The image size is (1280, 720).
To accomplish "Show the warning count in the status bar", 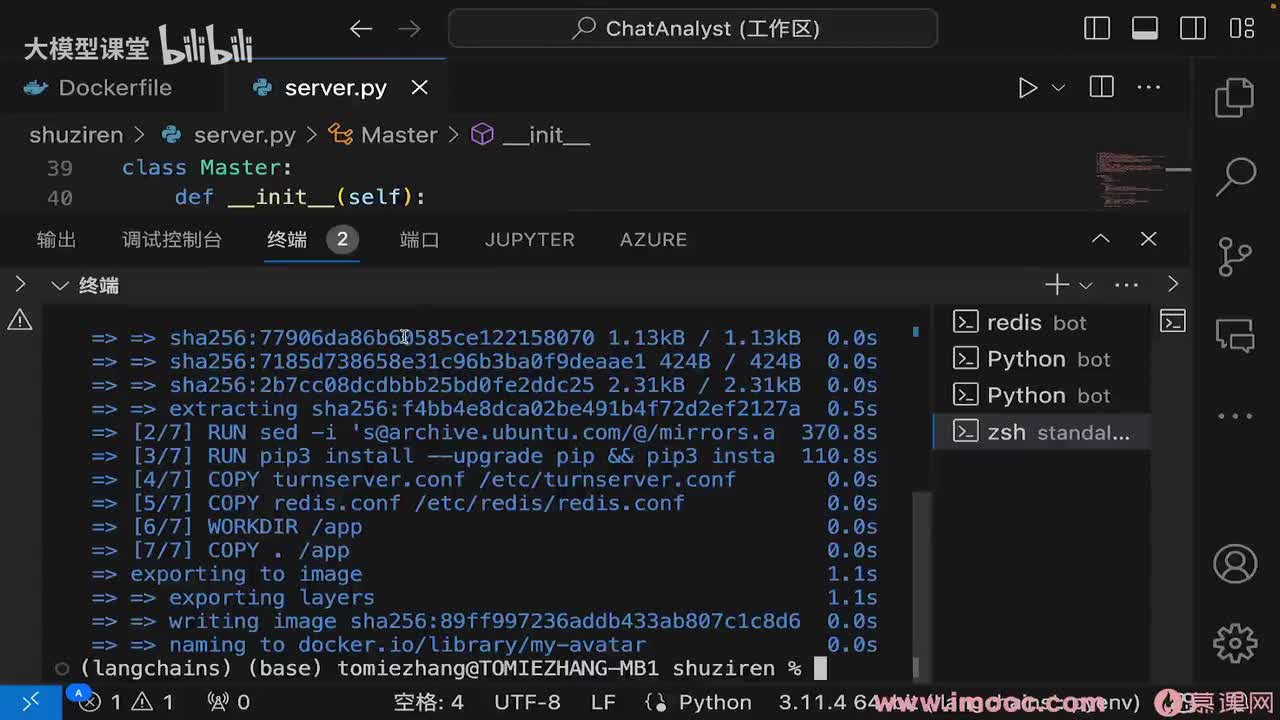I will click(x=153, y=702).
